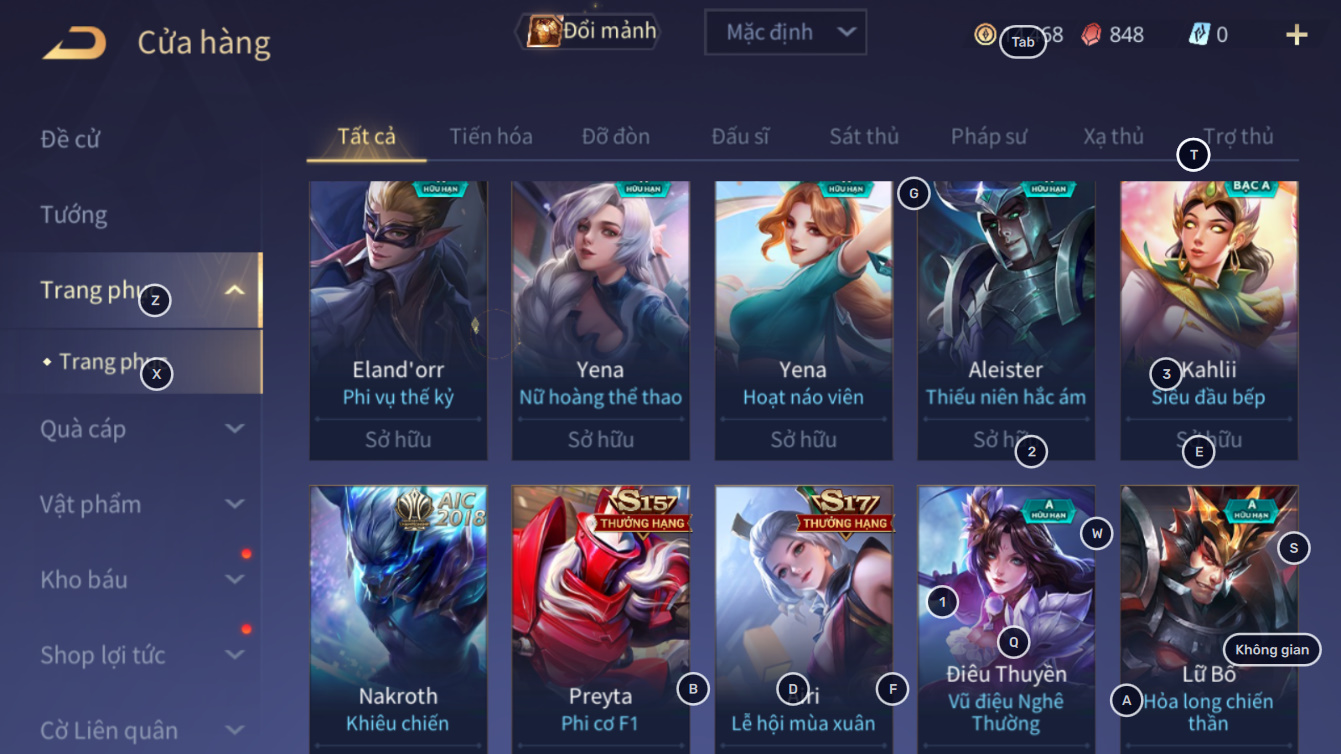Select Eland'orr Phi vụ thế kỷ skin card
The image size is (1341, 754).
tap(398, 320)
